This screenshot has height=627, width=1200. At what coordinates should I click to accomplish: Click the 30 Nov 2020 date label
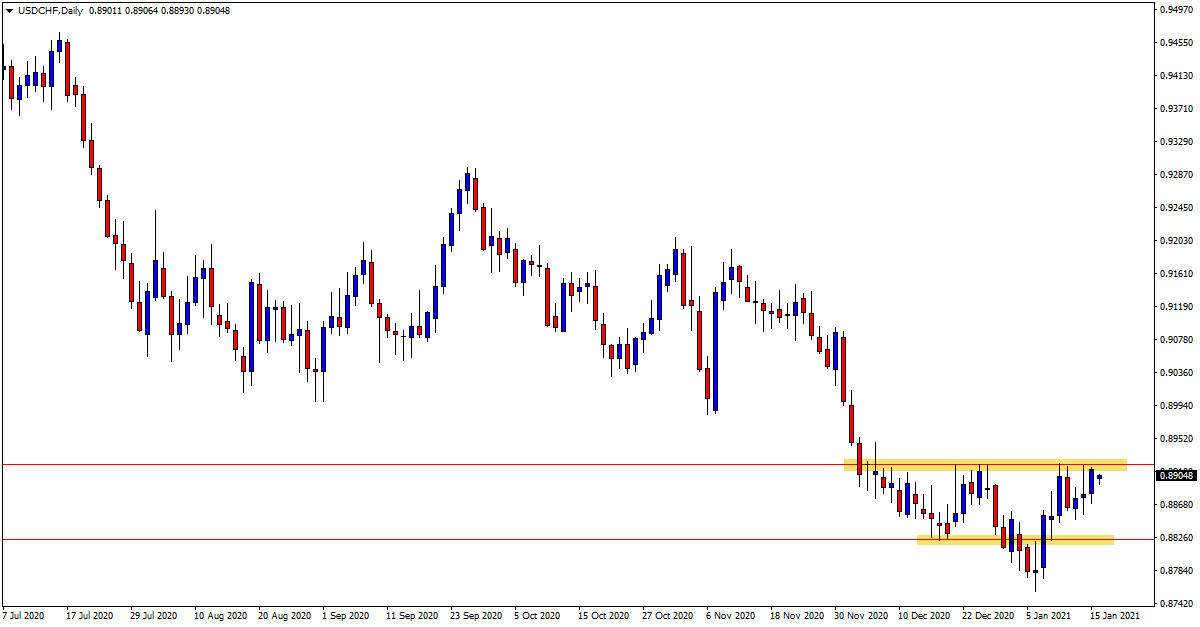click(860, 617)
